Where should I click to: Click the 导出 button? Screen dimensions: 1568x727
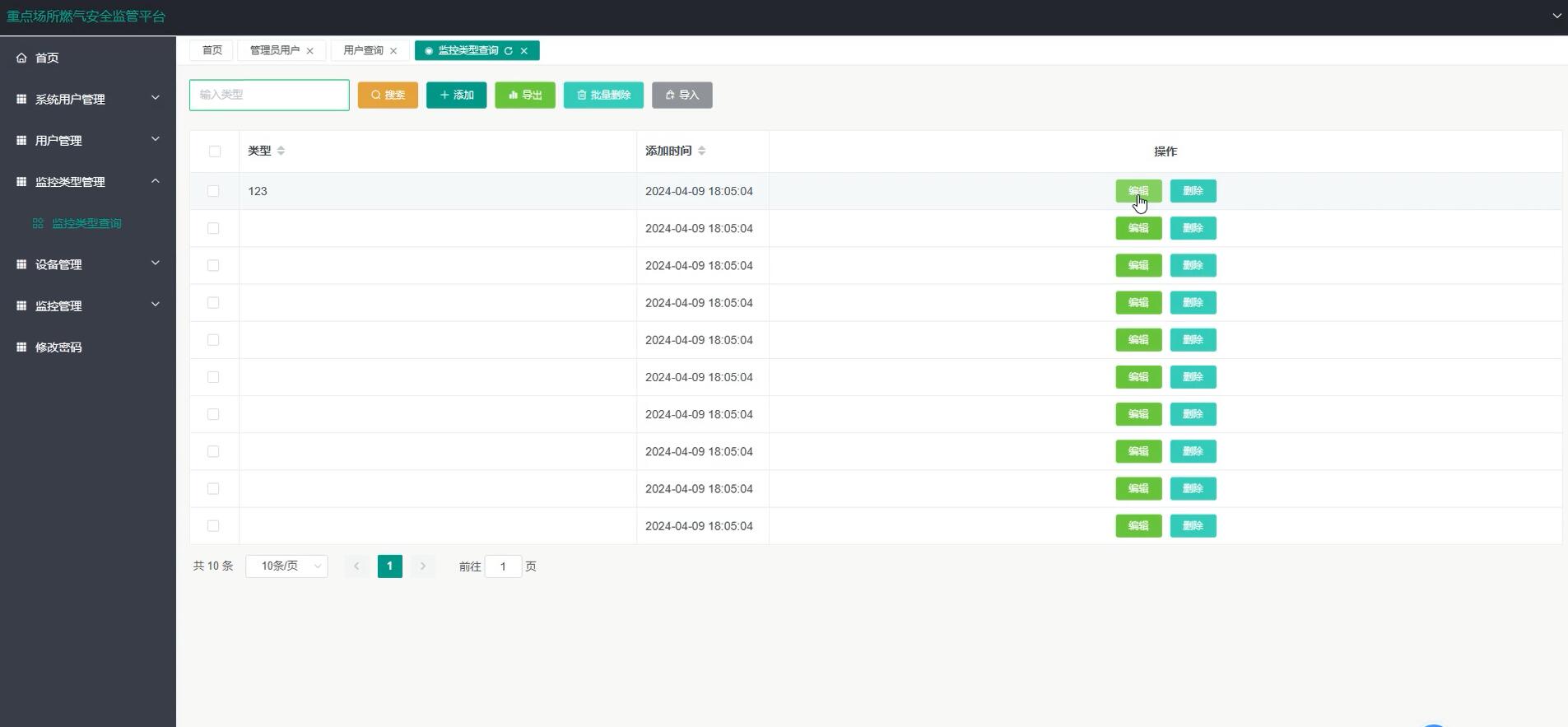(x=525, y=96)
